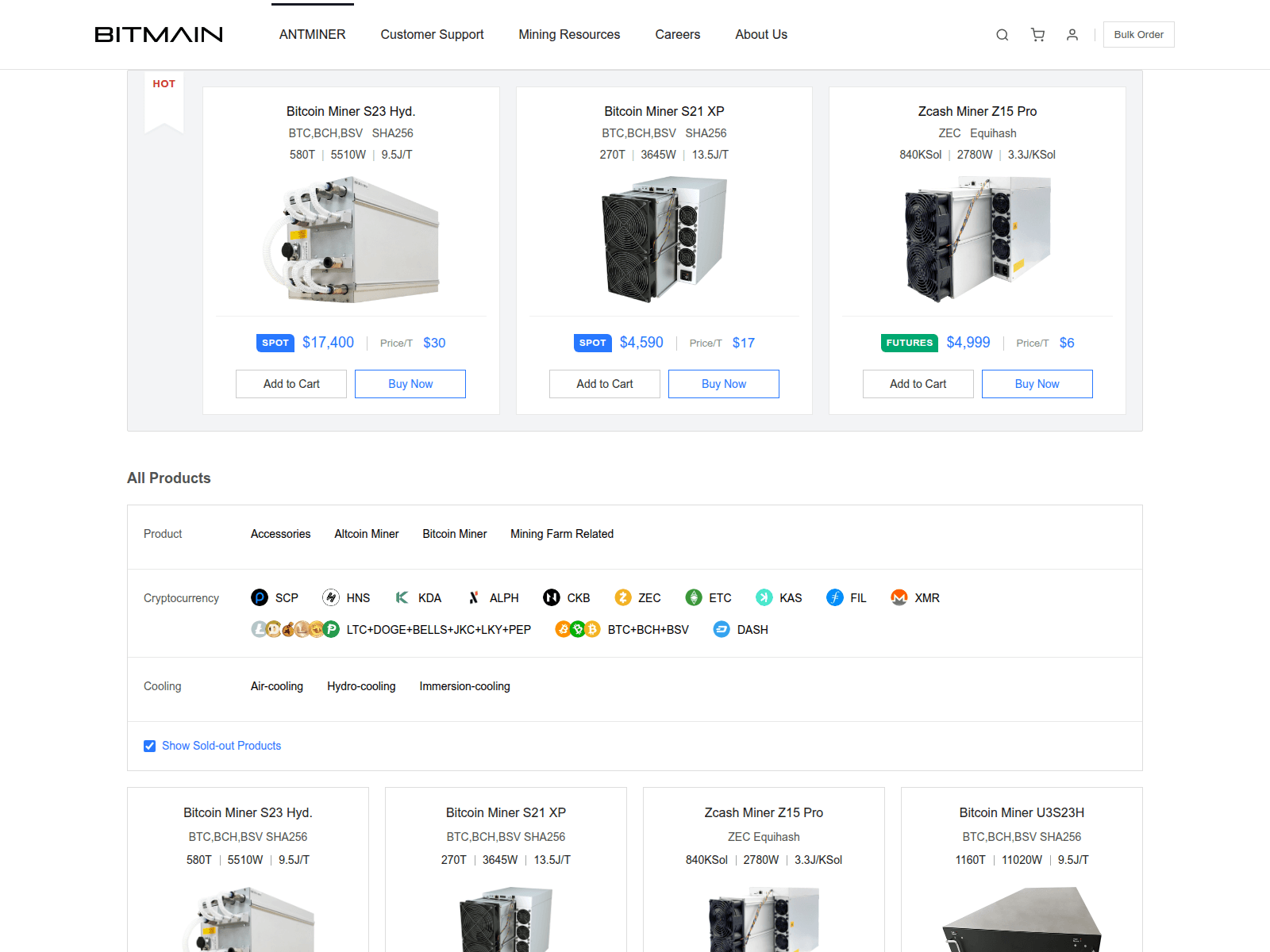
Task: Click the FUTURES badge on Z15 Pro
Action: (x=910, y=343)
